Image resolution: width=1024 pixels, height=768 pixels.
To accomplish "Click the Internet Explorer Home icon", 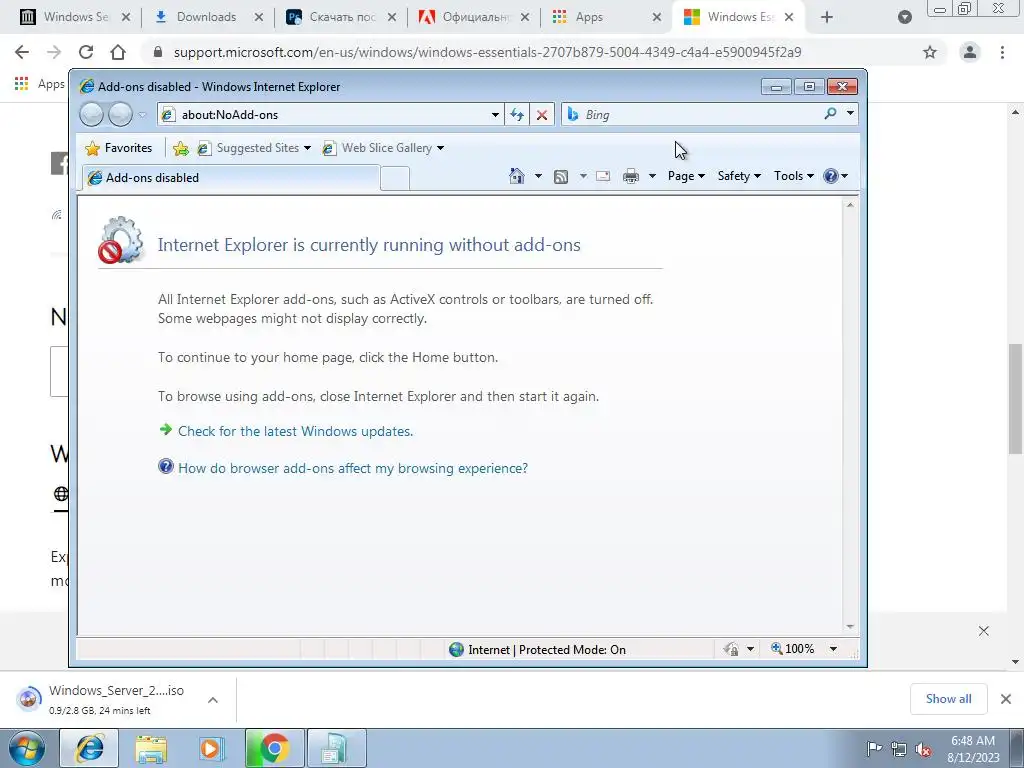I will pos(517,176).
